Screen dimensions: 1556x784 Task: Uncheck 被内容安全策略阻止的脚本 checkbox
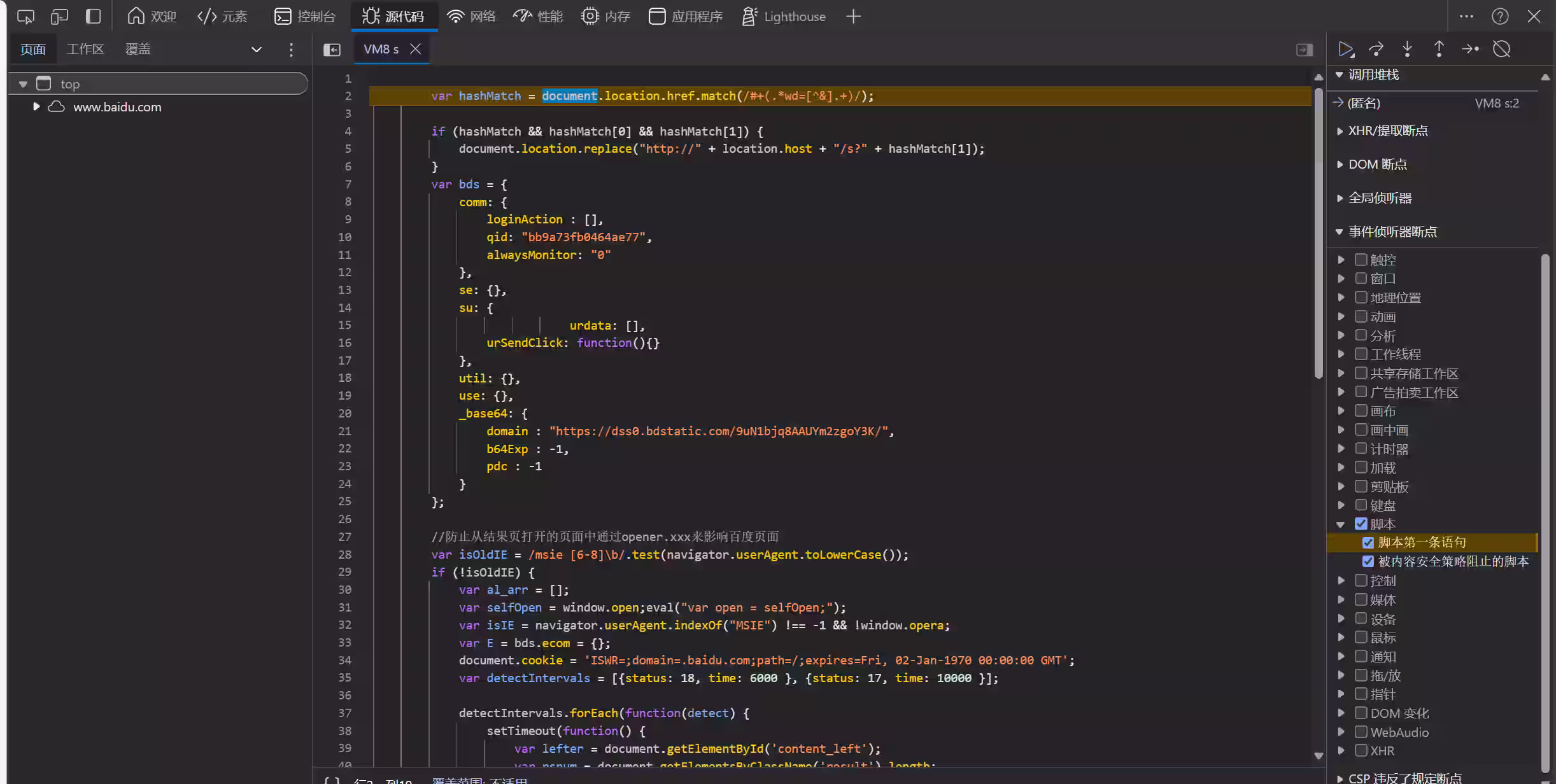1368,561
